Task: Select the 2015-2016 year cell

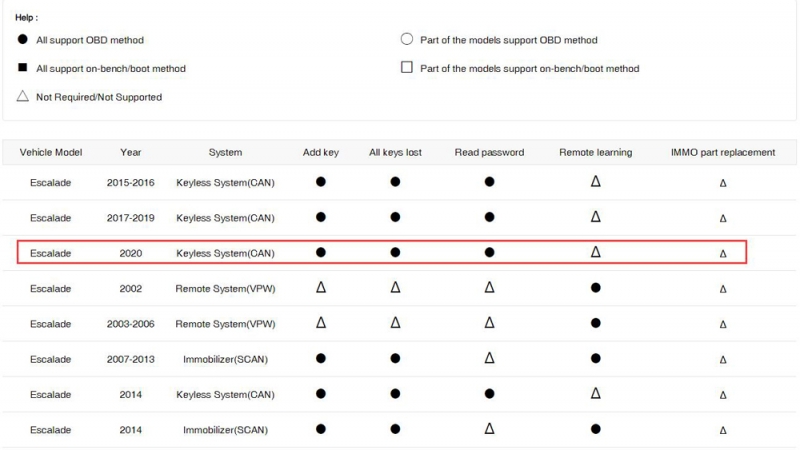Action: (131, 183)
